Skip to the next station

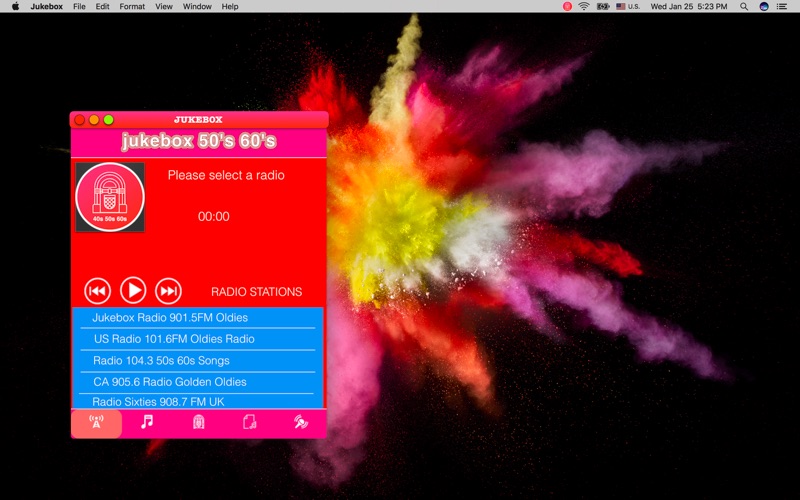click(168, 291)
